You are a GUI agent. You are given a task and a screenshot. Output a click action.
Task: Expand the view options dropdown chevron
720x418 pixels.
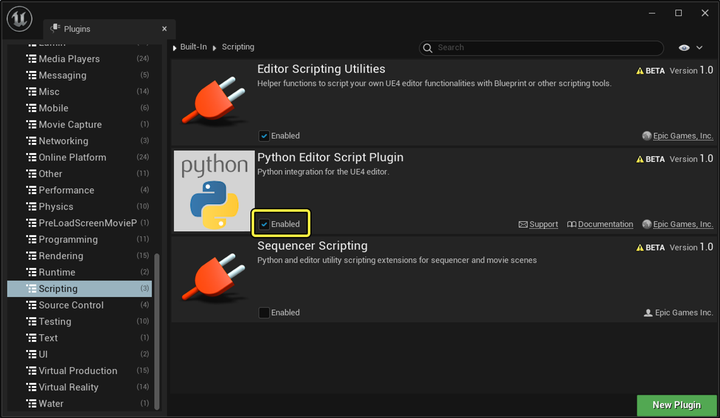click(x=699, y=48)
